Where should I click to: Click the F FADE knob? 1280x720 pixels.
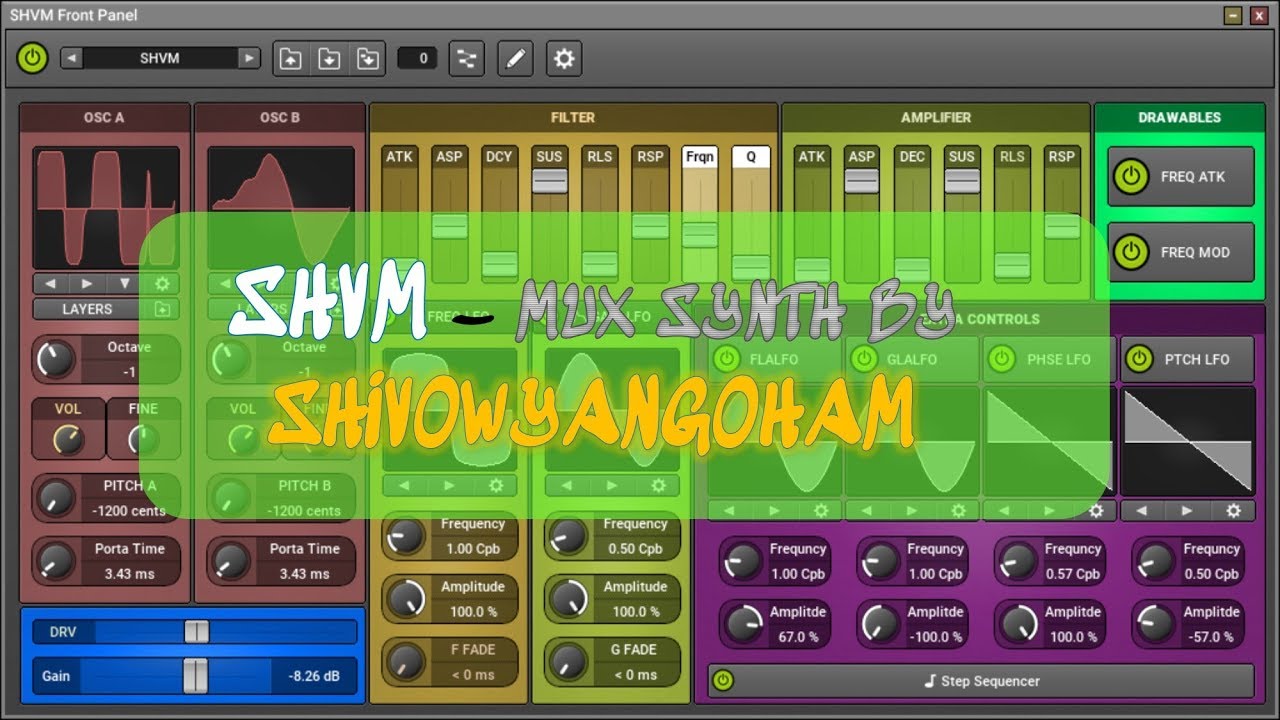click(x=406, y=662)
